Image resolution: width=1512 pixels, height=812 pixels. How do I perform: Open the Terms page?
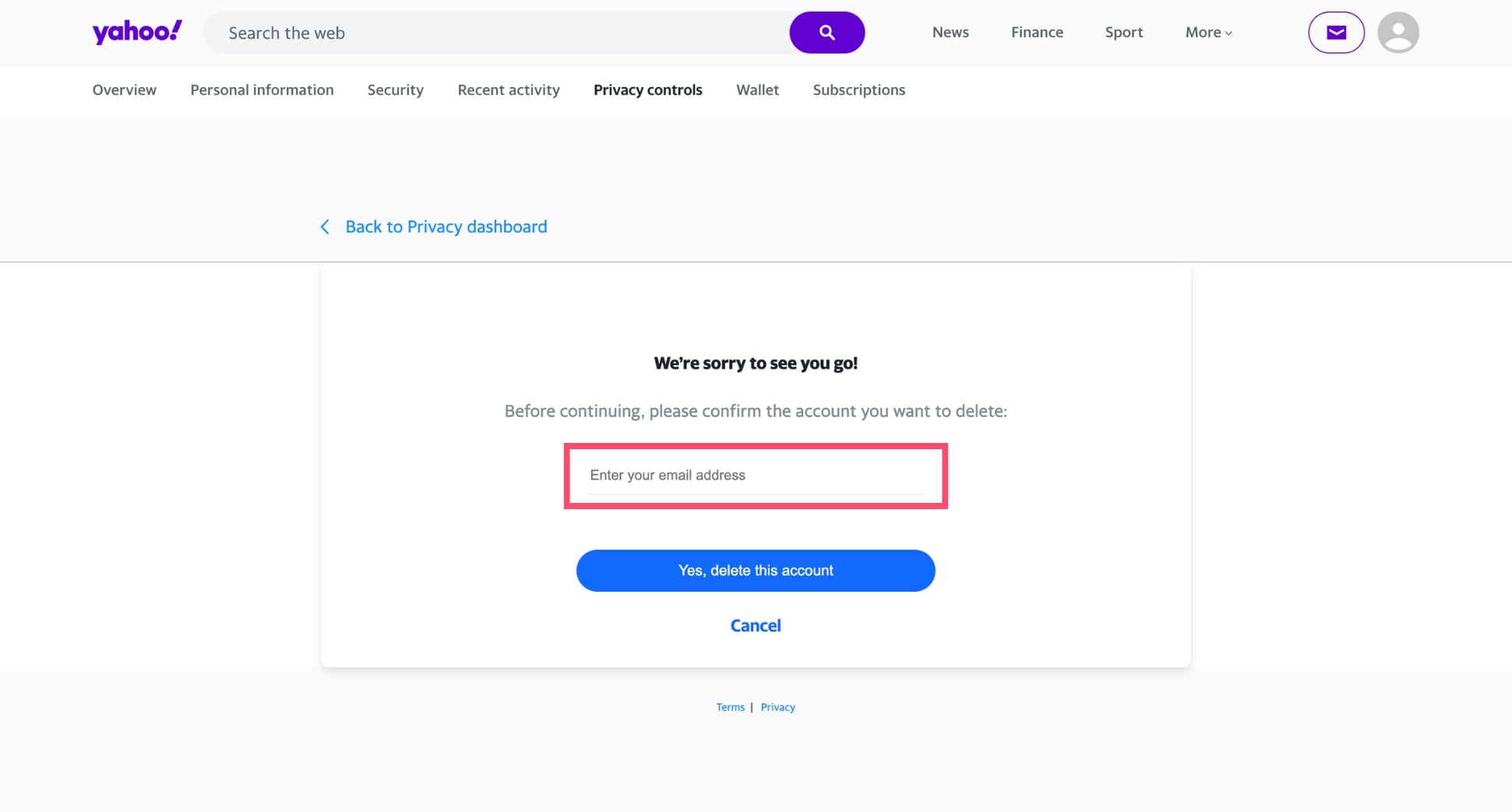pos(730,707)
